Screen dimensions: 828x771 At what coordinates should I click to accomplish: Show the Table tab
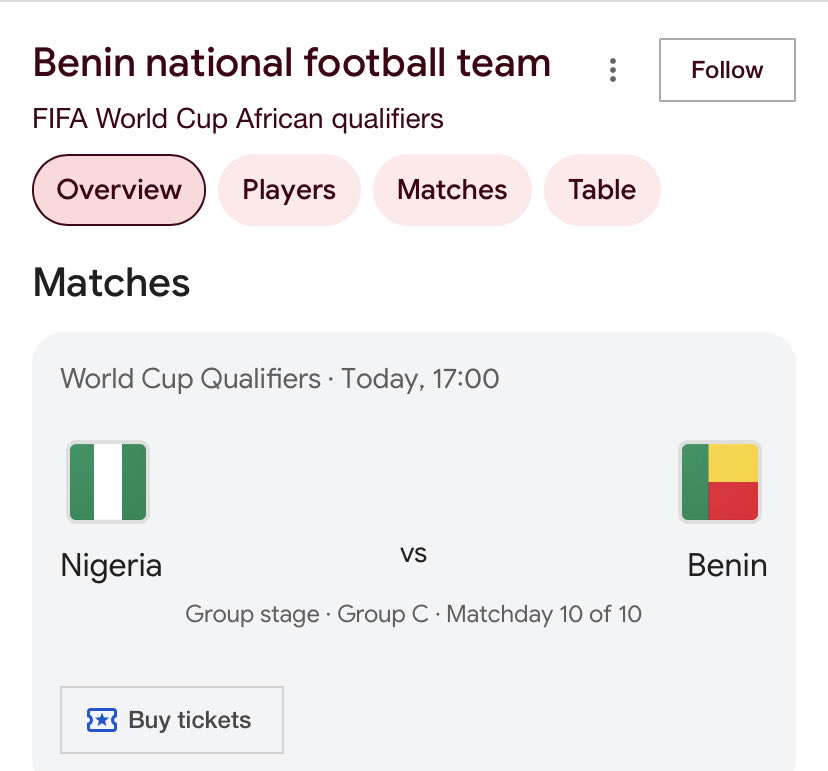602,190
